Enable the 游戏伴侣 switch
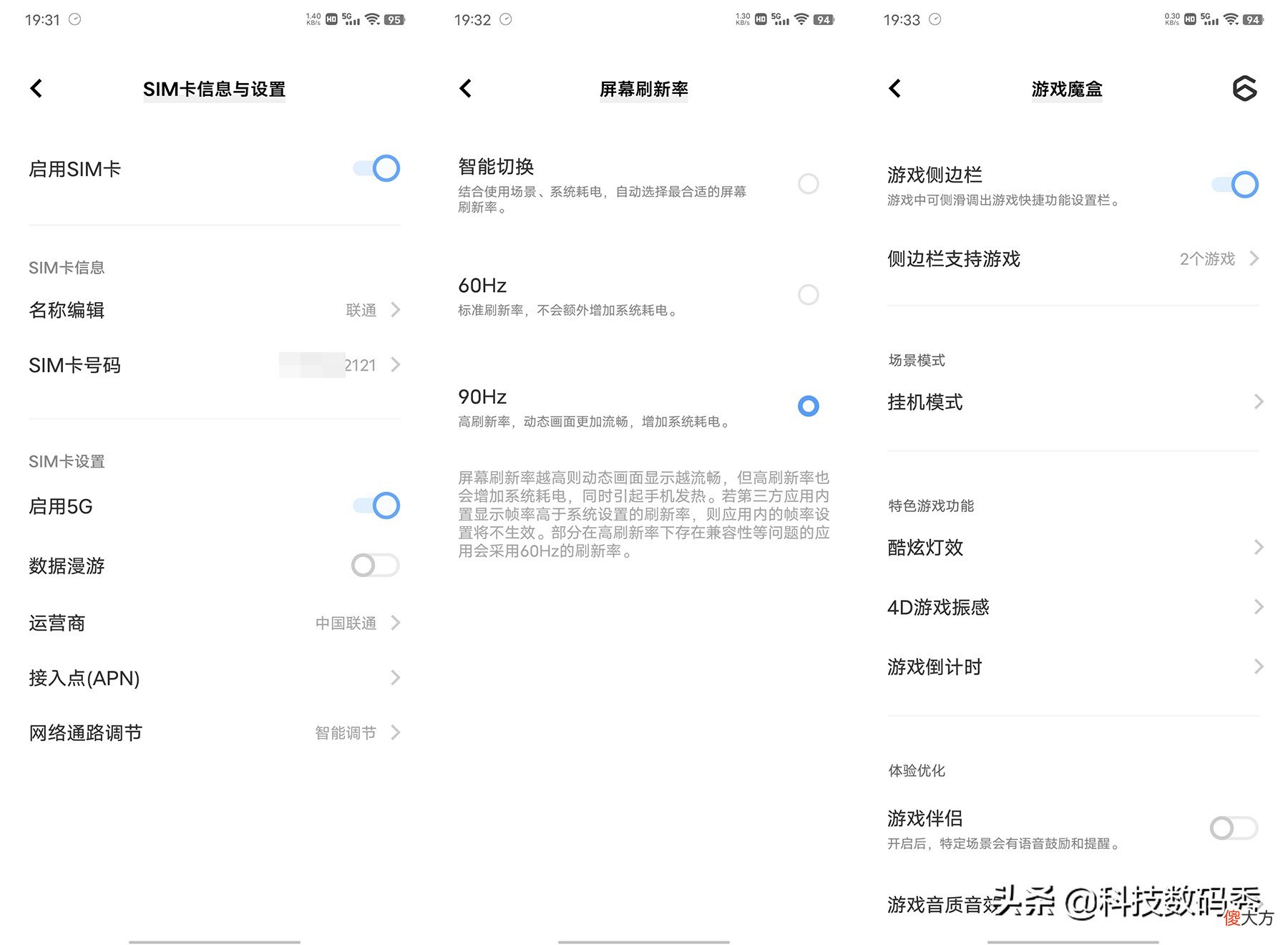Image resolution: width=1288 pixels, height=945 pixels. point(1234,828)
